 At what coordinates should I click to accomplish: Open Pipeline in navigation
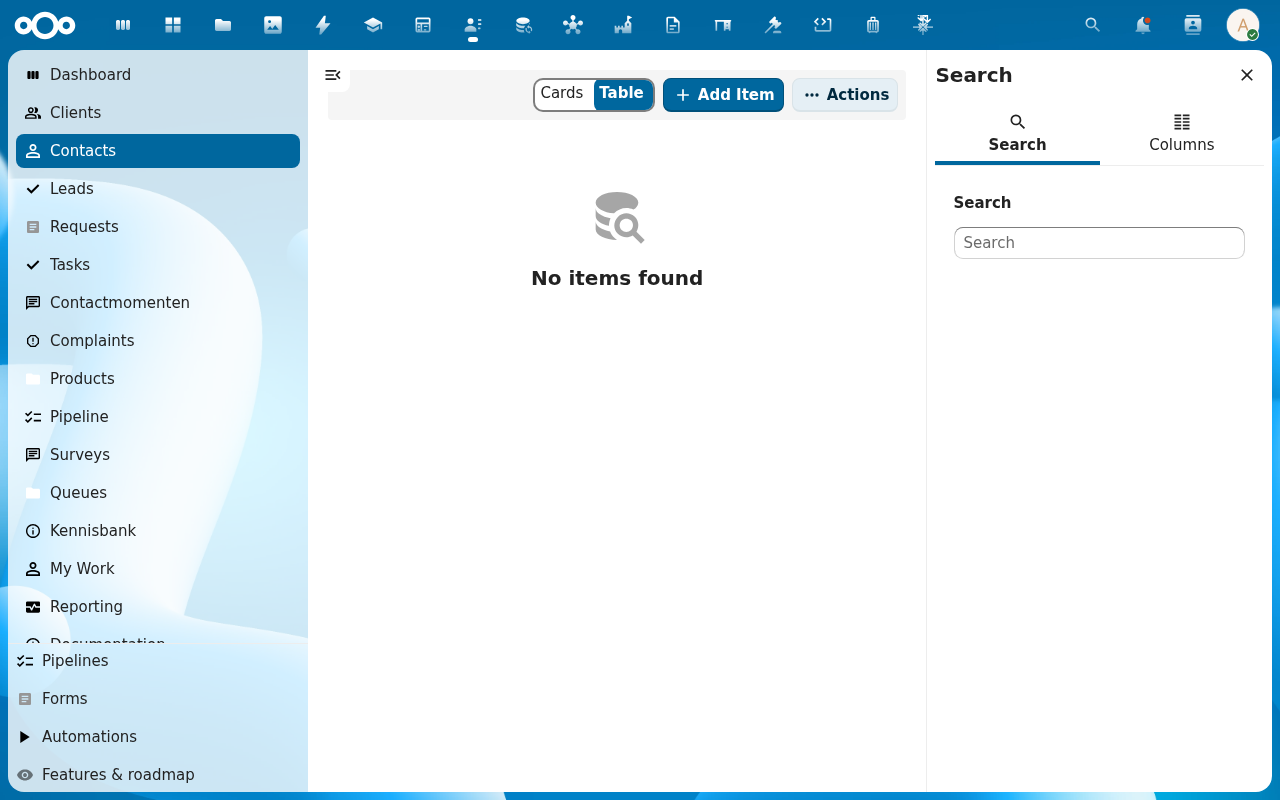click(x=158, y=417)
